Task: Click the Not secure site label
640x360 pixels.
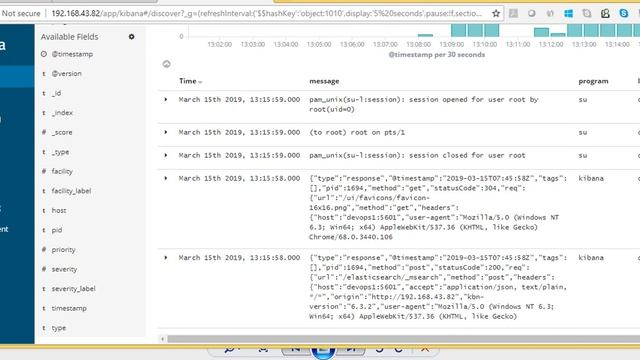Action: pos(21,13)
